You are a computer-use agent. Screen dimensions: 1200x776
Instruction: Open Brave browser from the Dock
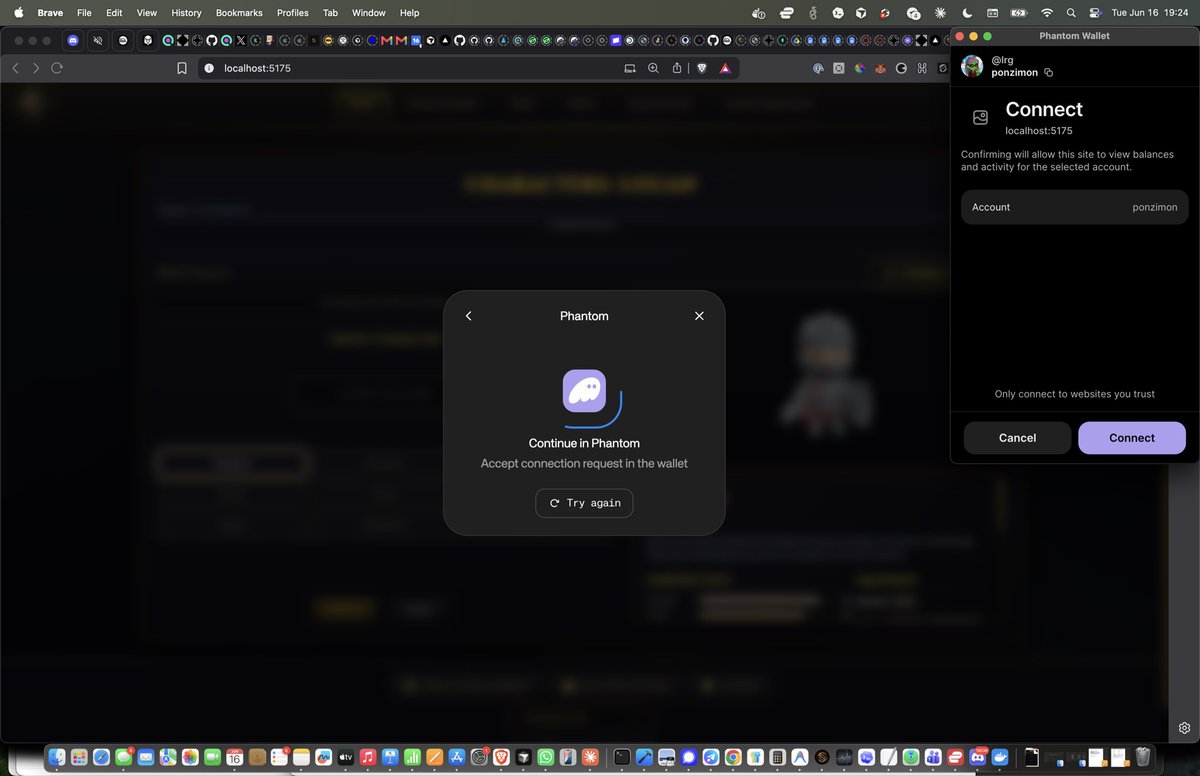coord(501,758)
